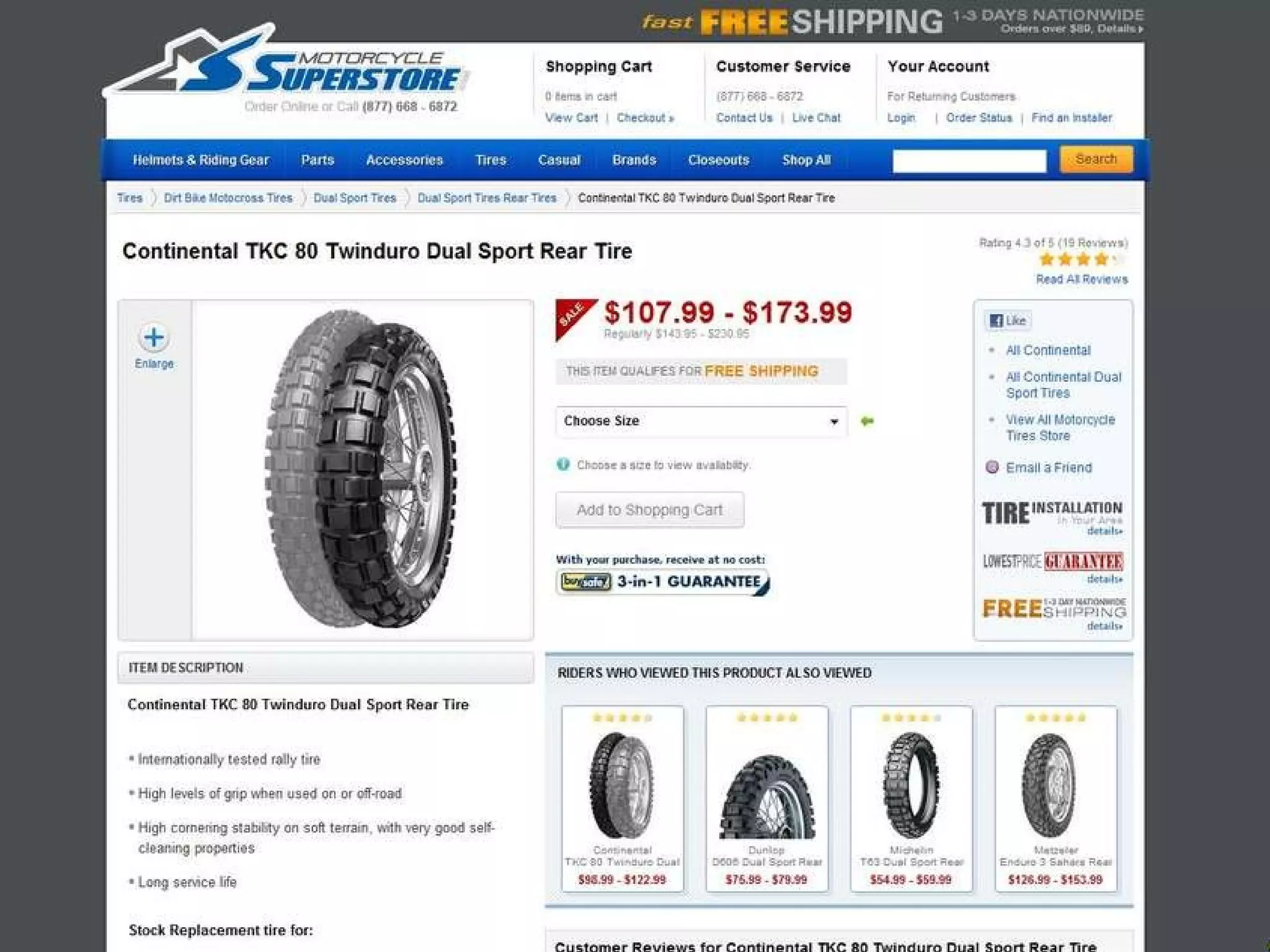Open the Dunlop D606 Dual Sport thumbnail
Screen dimensions: 1270x952
(x=767, y=799)
